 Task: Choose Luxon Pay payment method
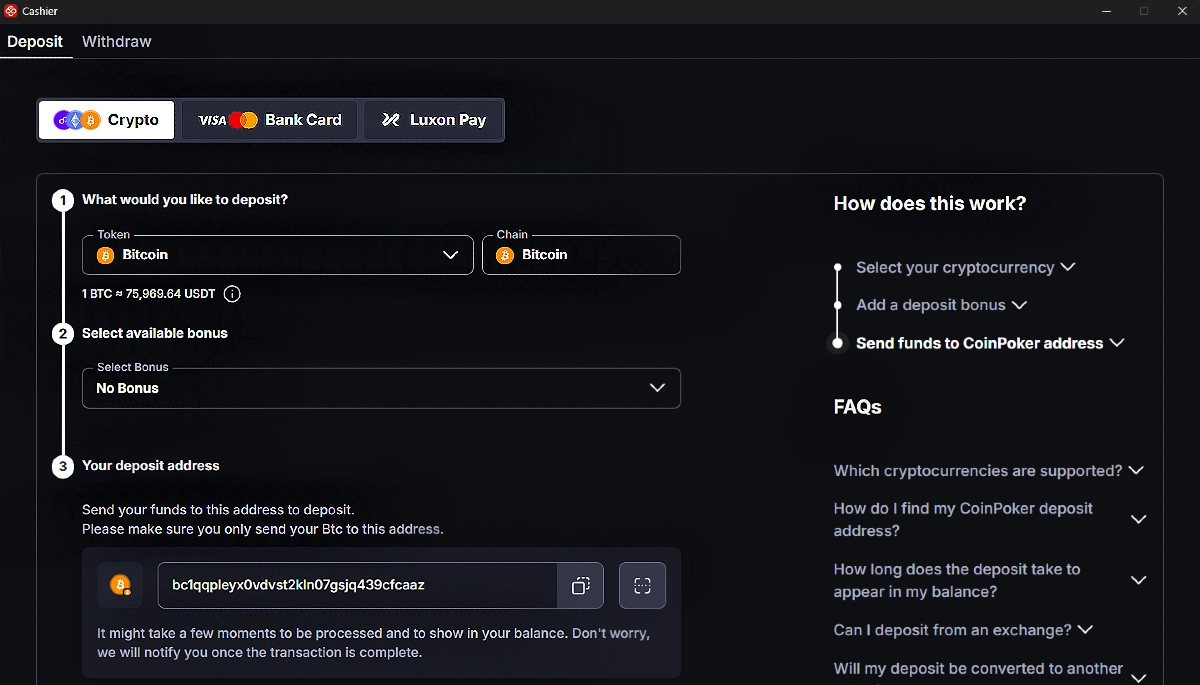(x=433, y=120)
